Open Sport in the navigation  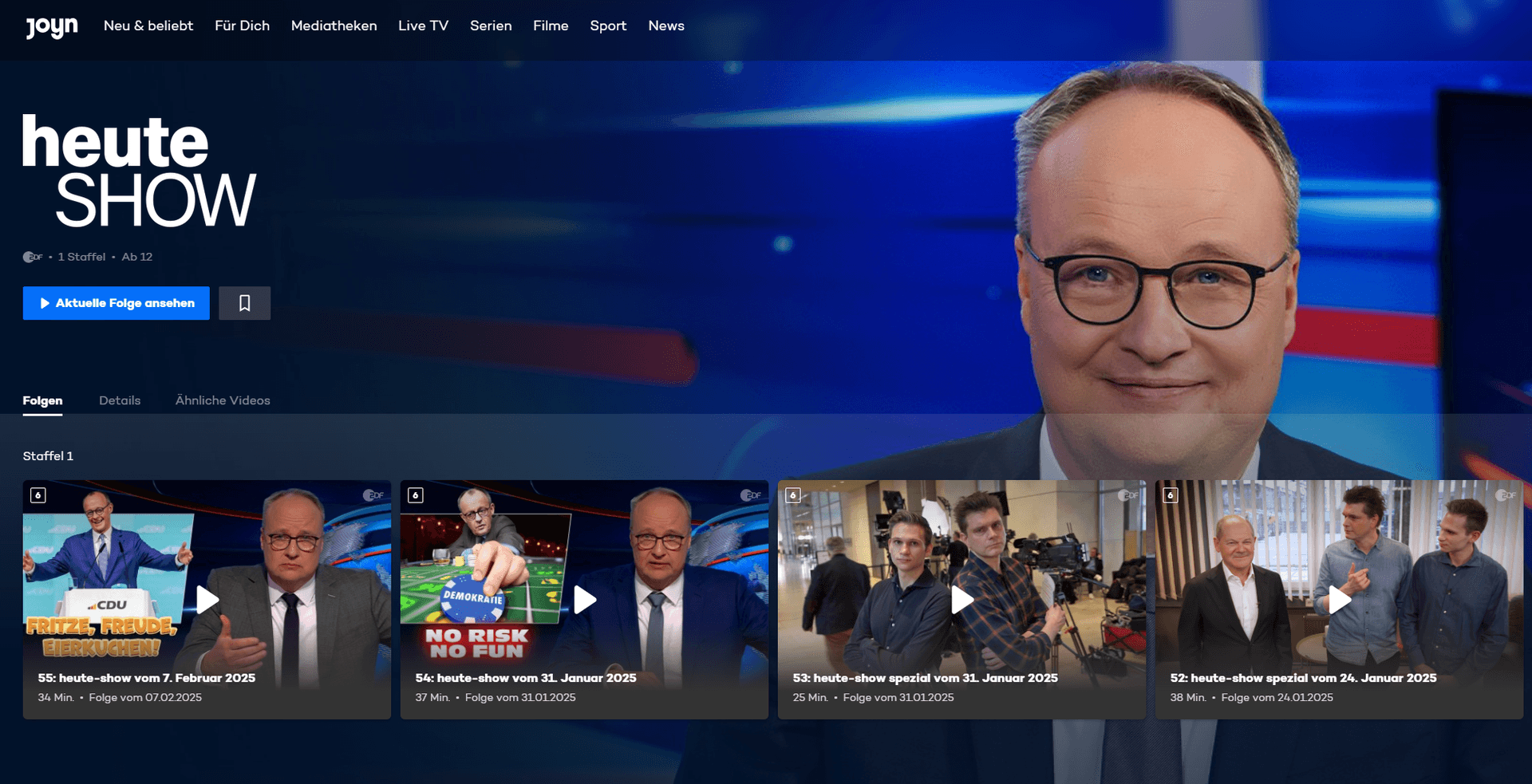[608, 26]
